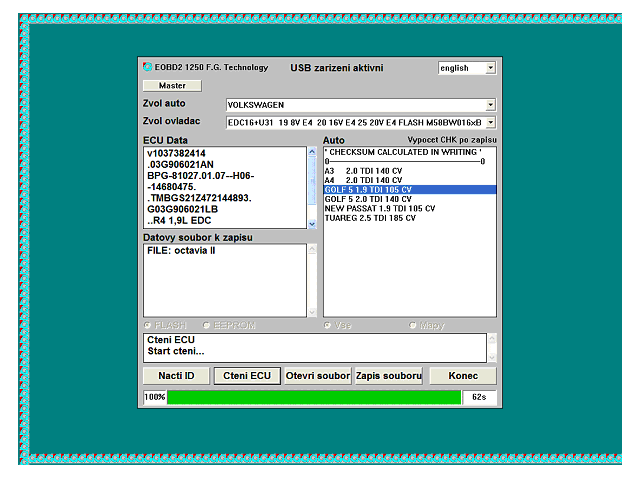Viewport: 640px width, 480px height.
Task: Click the 100% progress label
Action: coord(155,397)
